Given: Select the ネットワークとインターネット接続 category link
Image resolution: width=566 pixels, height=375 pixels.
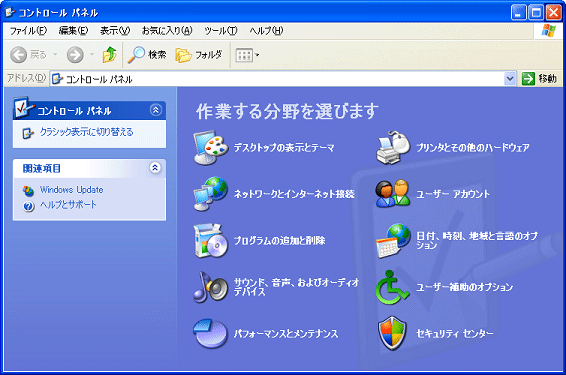Looking at the screenshot, I should pos(294,194).
